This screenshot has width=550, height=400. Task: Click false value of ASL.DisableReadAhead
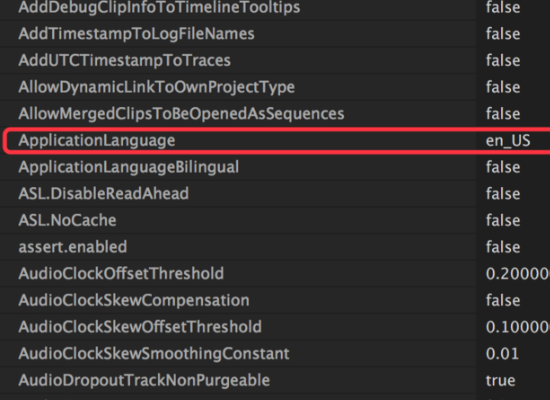click(503, 194)
